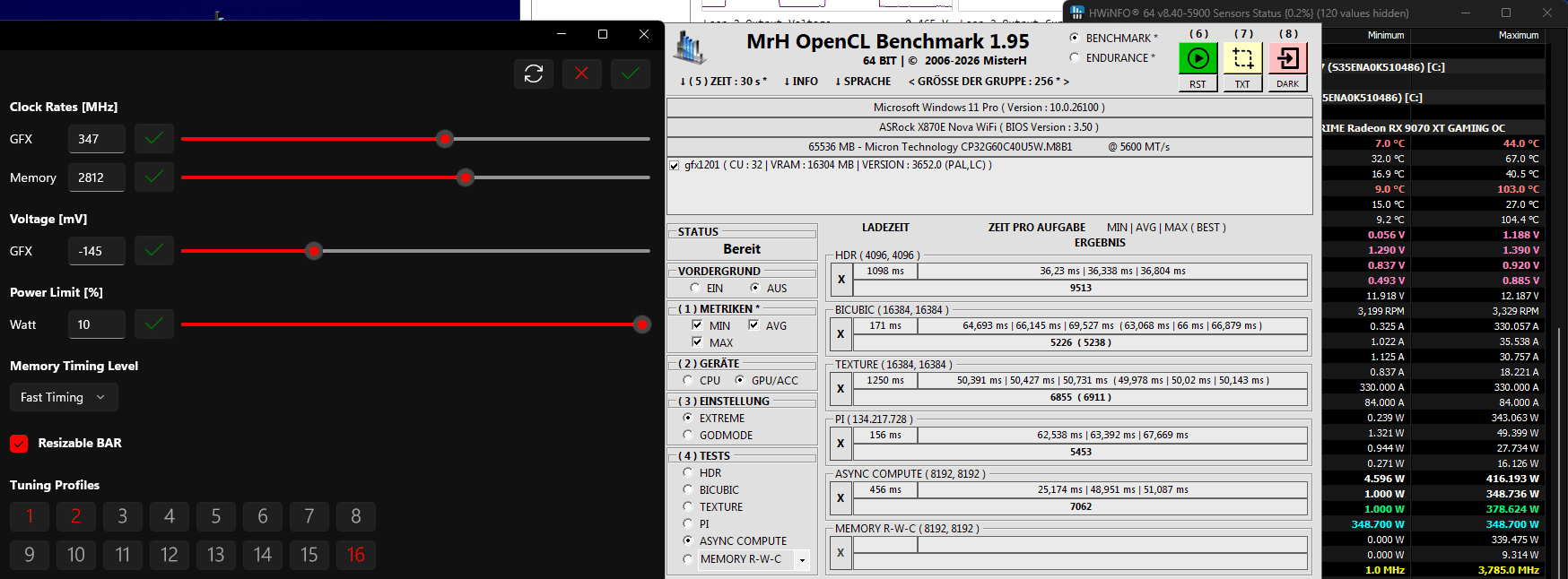1568x579 pixels.
Task: Toggle the gfx1201 device checkbox
Action: [x=675, y=166]
